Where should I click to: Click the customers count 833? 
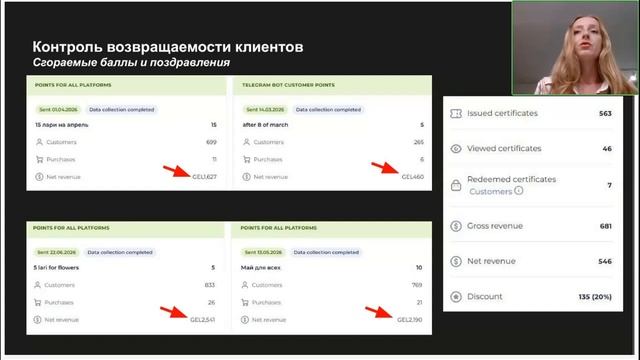click(x=210, y=285)
